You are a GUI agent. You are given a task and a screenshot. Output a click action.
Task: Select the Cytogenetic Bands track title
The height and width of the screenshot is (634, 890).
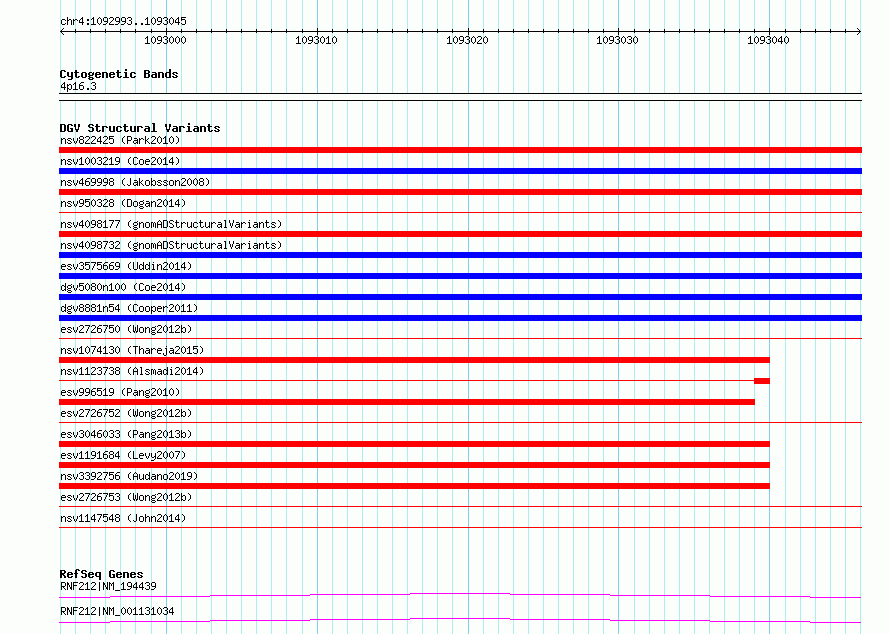(119, 74)
